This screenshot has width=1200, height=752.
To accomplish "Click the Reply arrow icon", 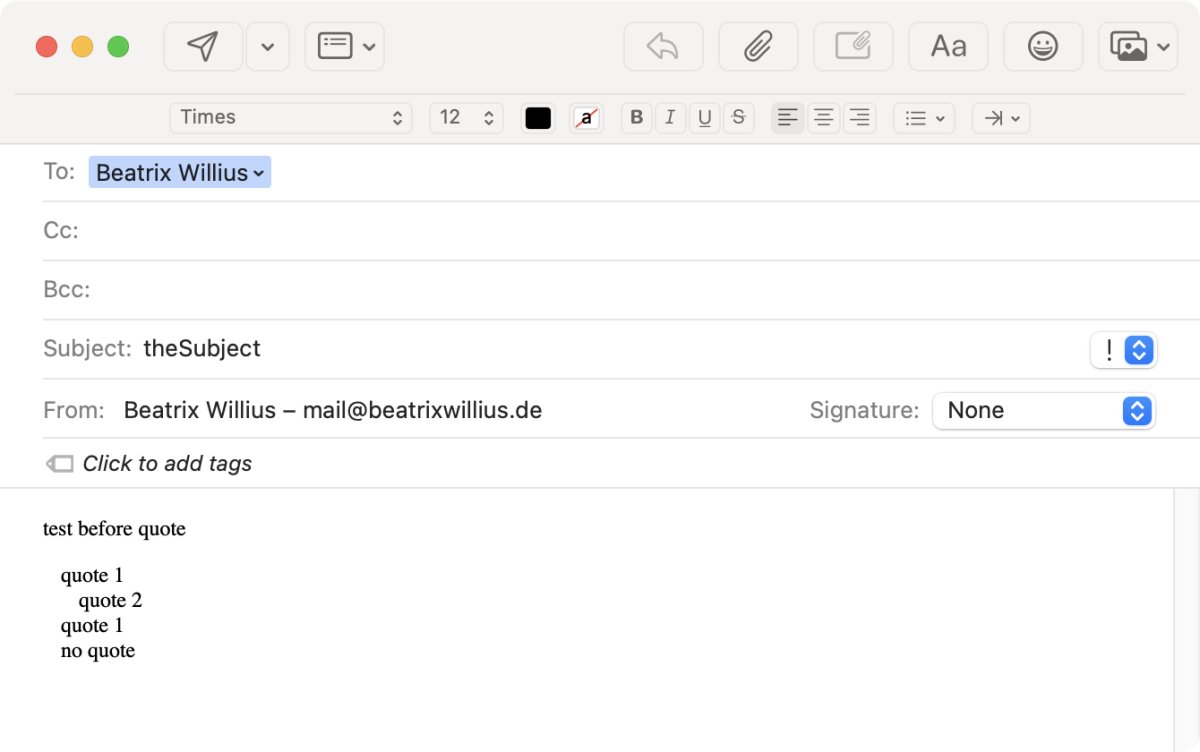I will coord(663,47).
